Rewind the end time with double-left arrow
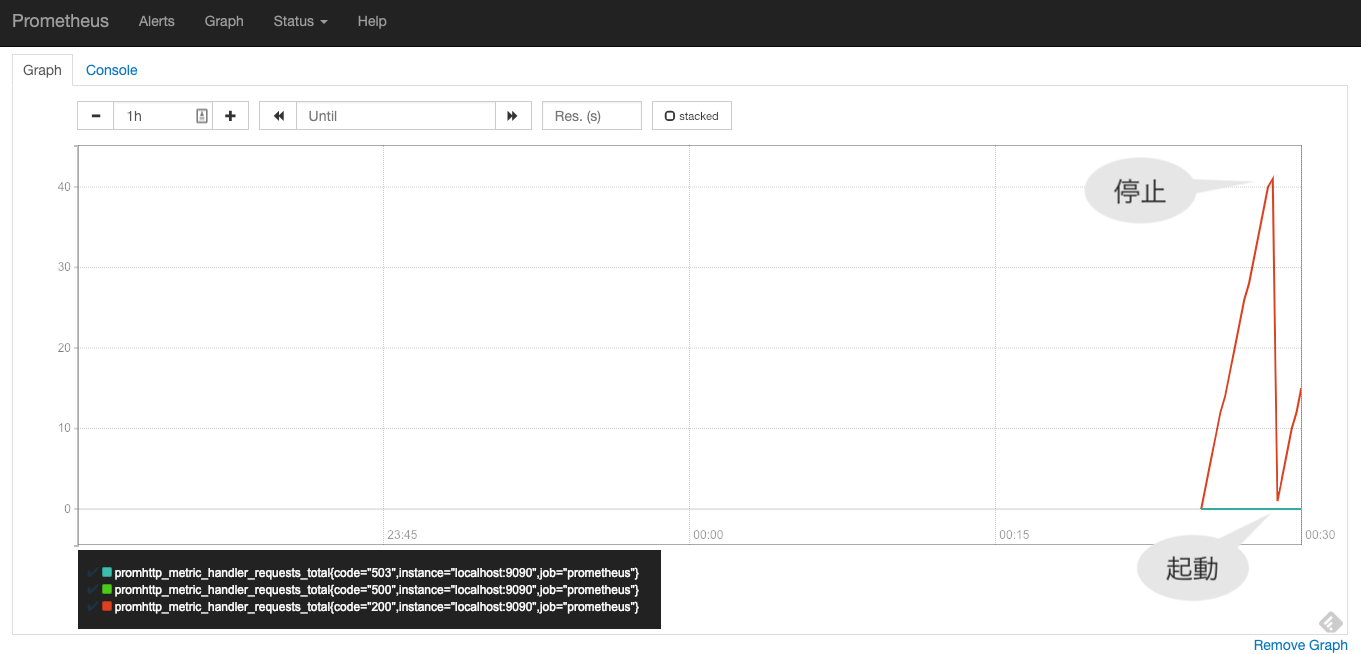The image size is (1361, 654). click(278, 116)
